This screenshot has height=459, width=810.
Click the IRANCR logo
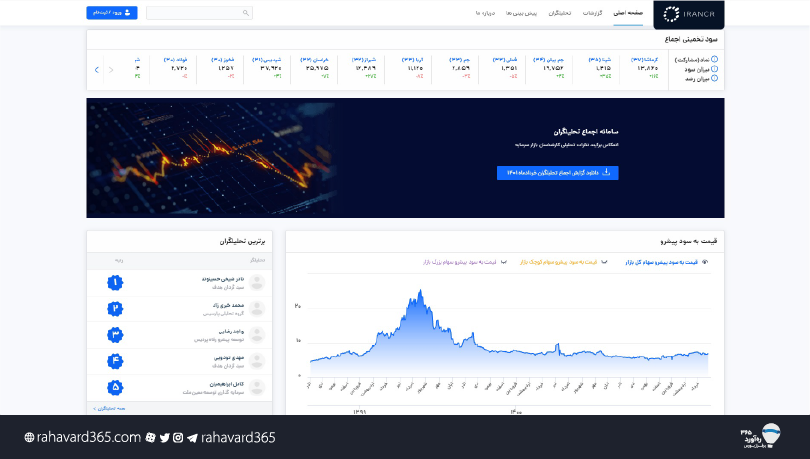point(689,14)
